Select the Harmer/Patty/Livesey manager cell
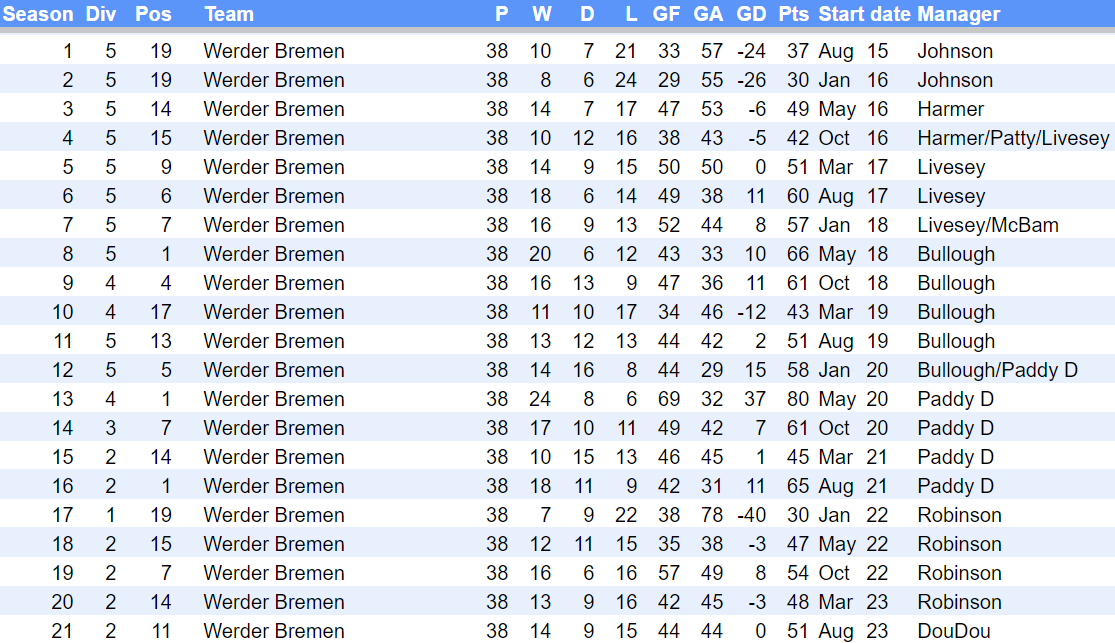Viewport: 1115px width, 643px height. [x=1013, y=138]
